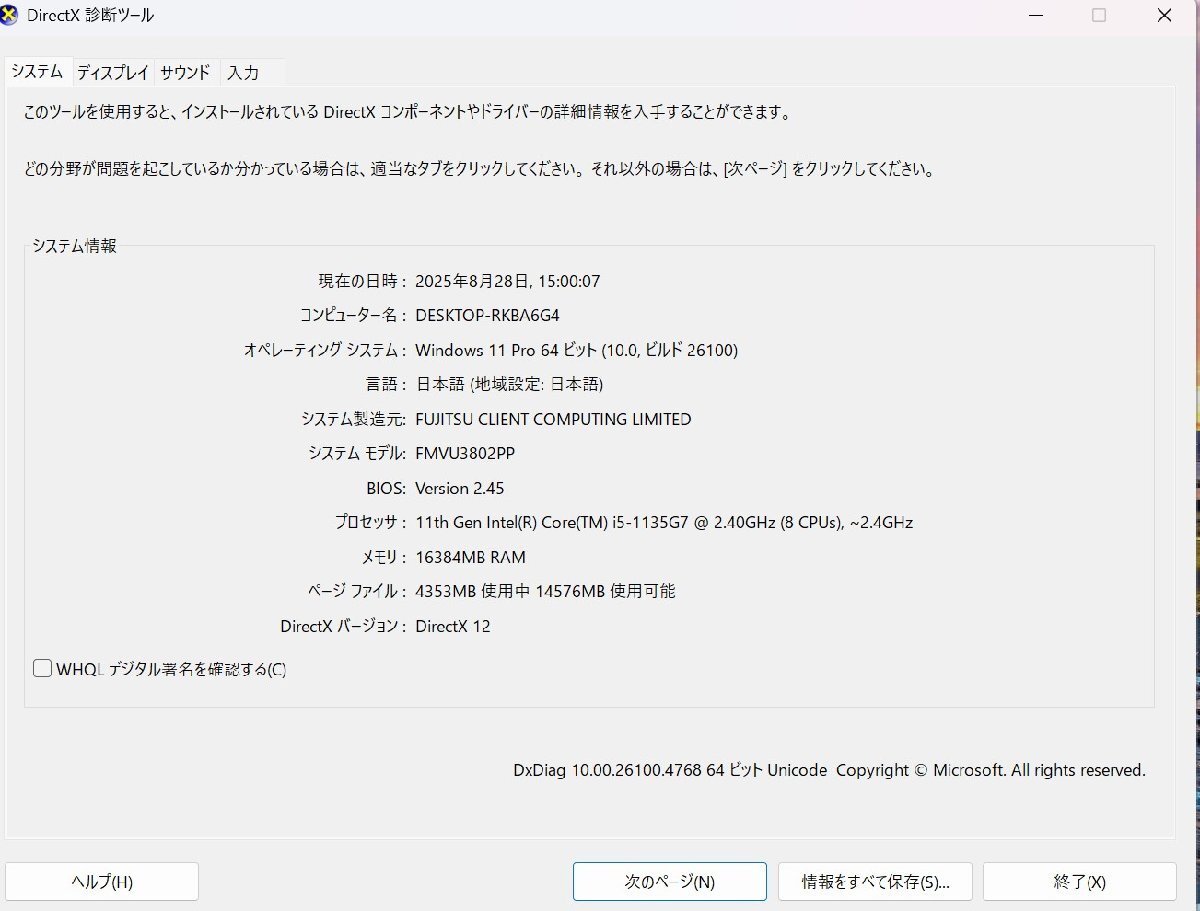
Task: Click the BIOS Version 2.45 text
Action: [x=460, y=488]
